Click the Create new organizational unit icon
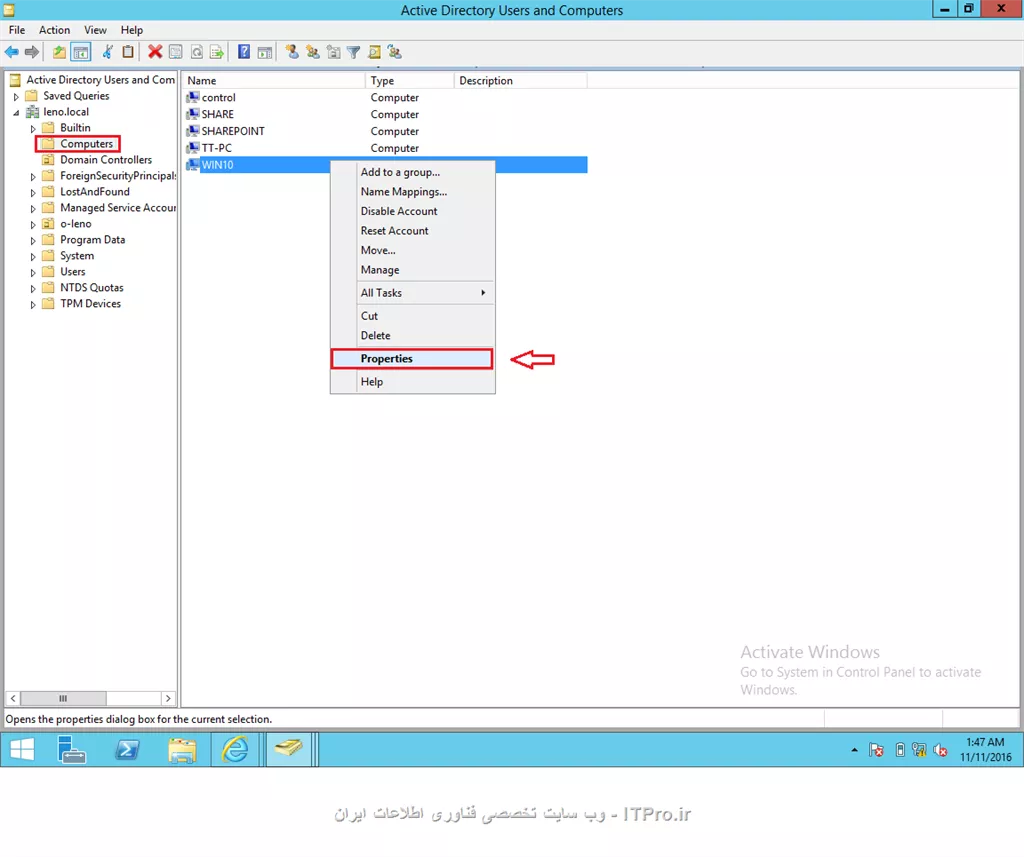This screenshot has height=857, width=1024. click(x=333, y=52)
